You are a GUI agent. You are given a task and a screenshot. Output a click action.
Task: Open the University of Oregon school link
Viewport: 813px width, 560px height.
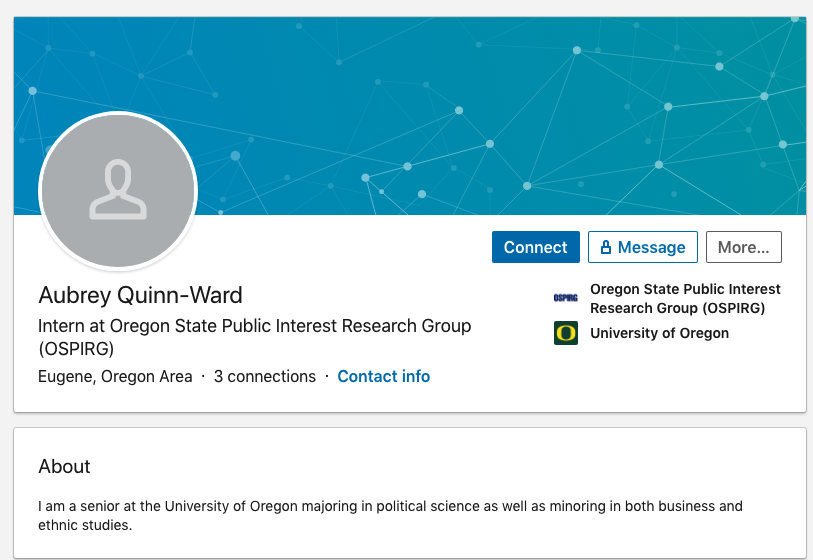click(x=660, y=333)
